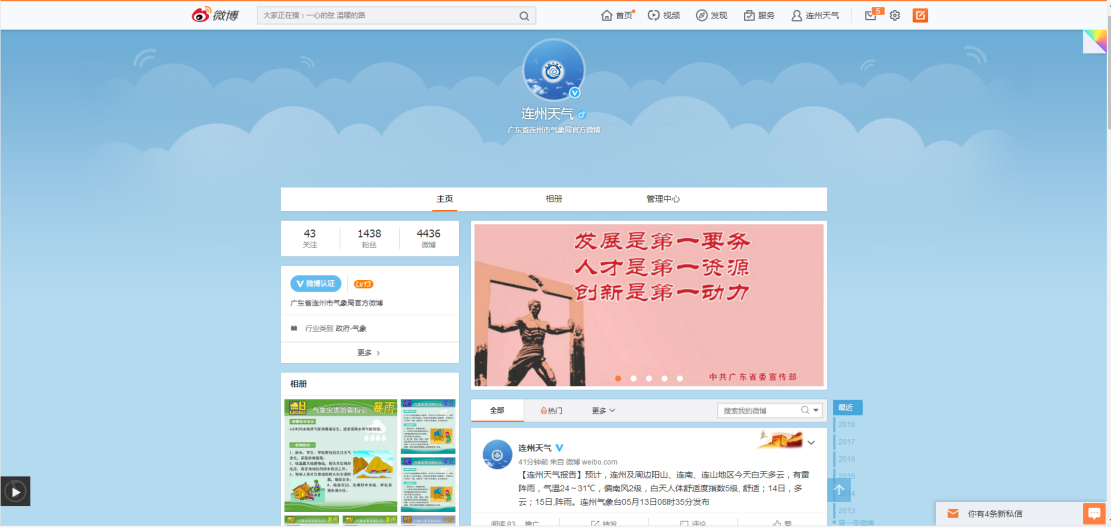Select first banner slide dot
Viewport: 1111px width, 528px height.
point(618,378)
